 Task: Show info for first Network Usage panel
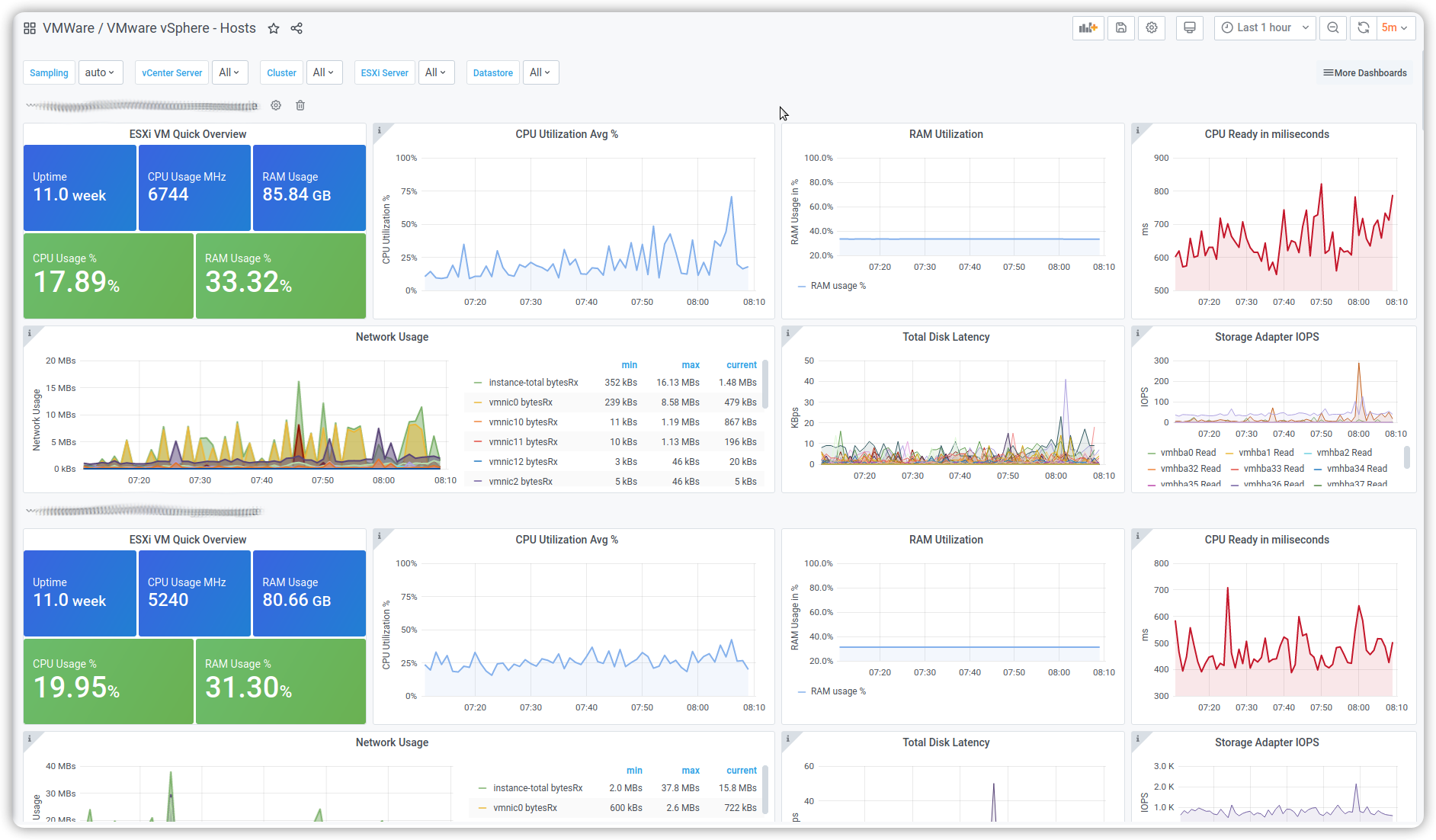coord(30,333)
